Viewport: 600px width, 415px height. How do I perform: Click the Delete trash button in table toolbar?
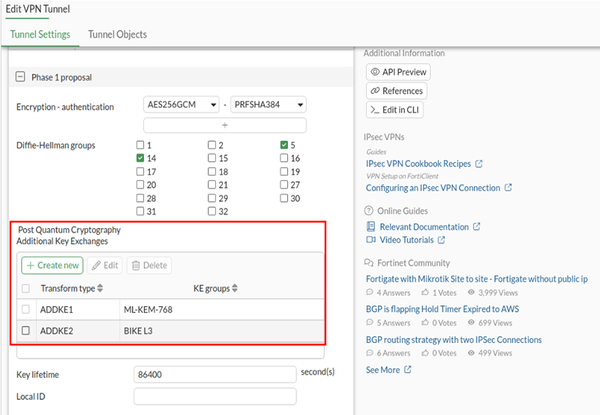point(149,265)
